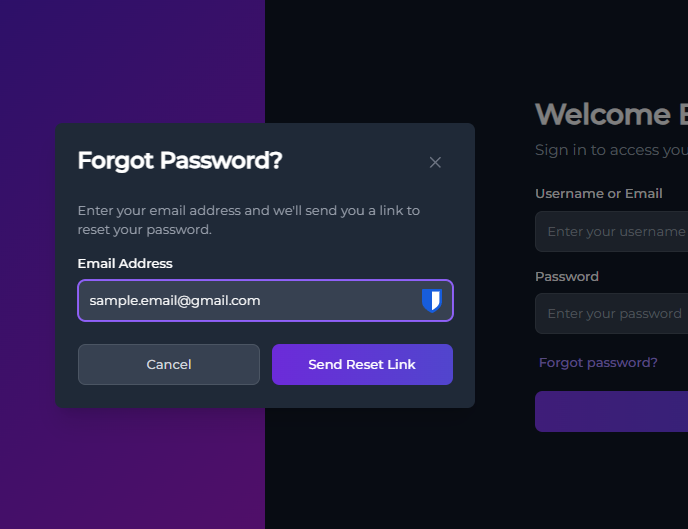Click the 'Forgot Password?' dialog heading
The height and width of the screenshot is (529, 688).
click(180, 160)
